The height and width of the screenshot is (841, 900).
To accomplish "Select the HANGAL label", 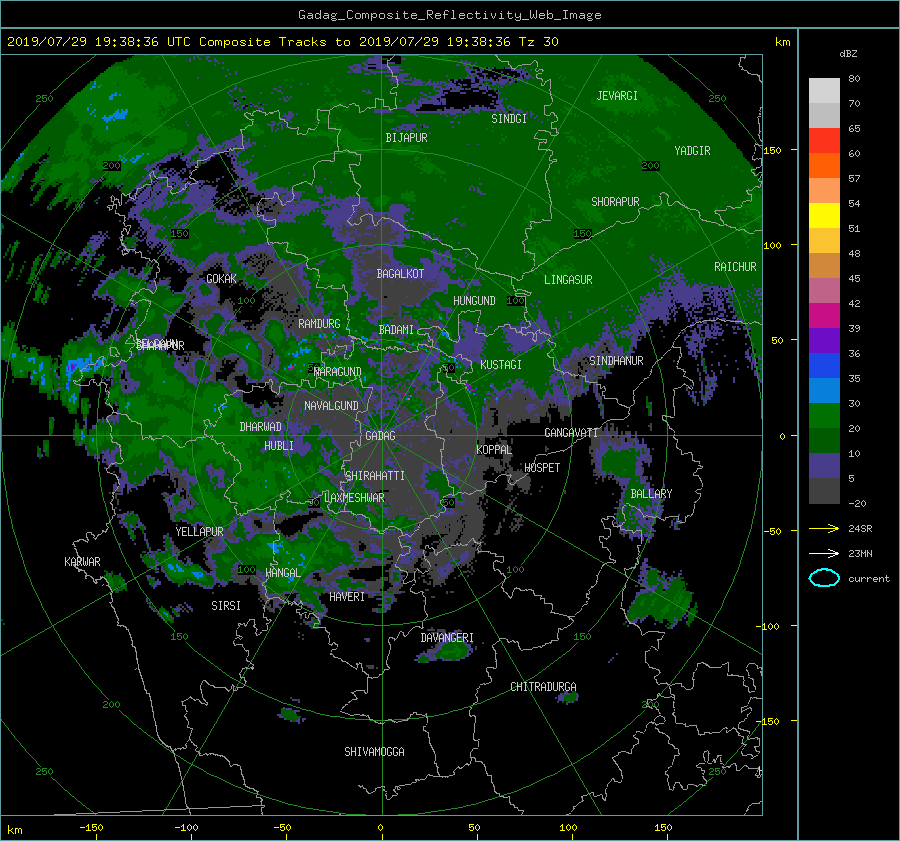I will (x=282, y=573).
